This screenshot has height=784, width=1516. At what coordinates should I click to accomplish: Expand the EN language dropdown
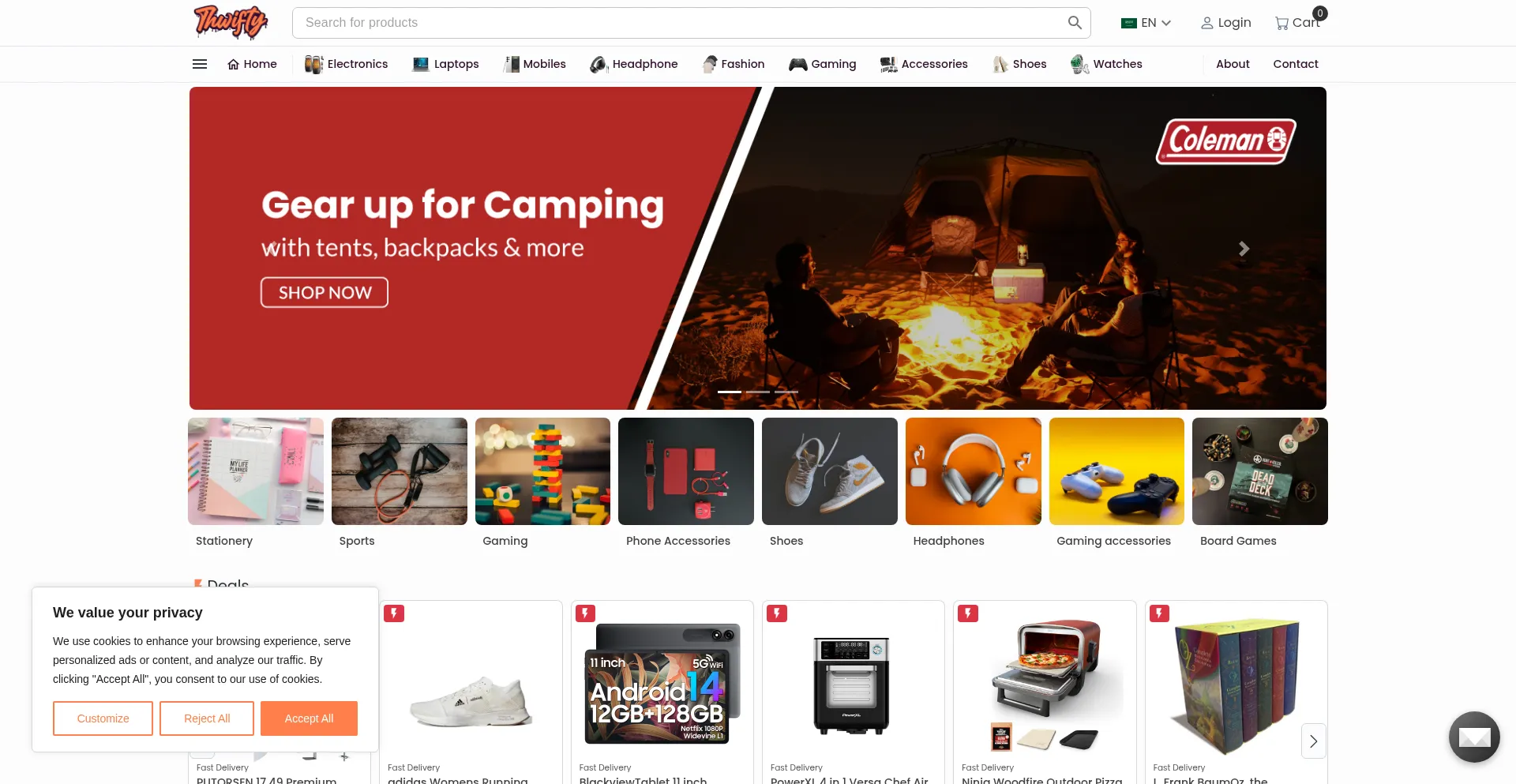click(x=1146, y=23)
